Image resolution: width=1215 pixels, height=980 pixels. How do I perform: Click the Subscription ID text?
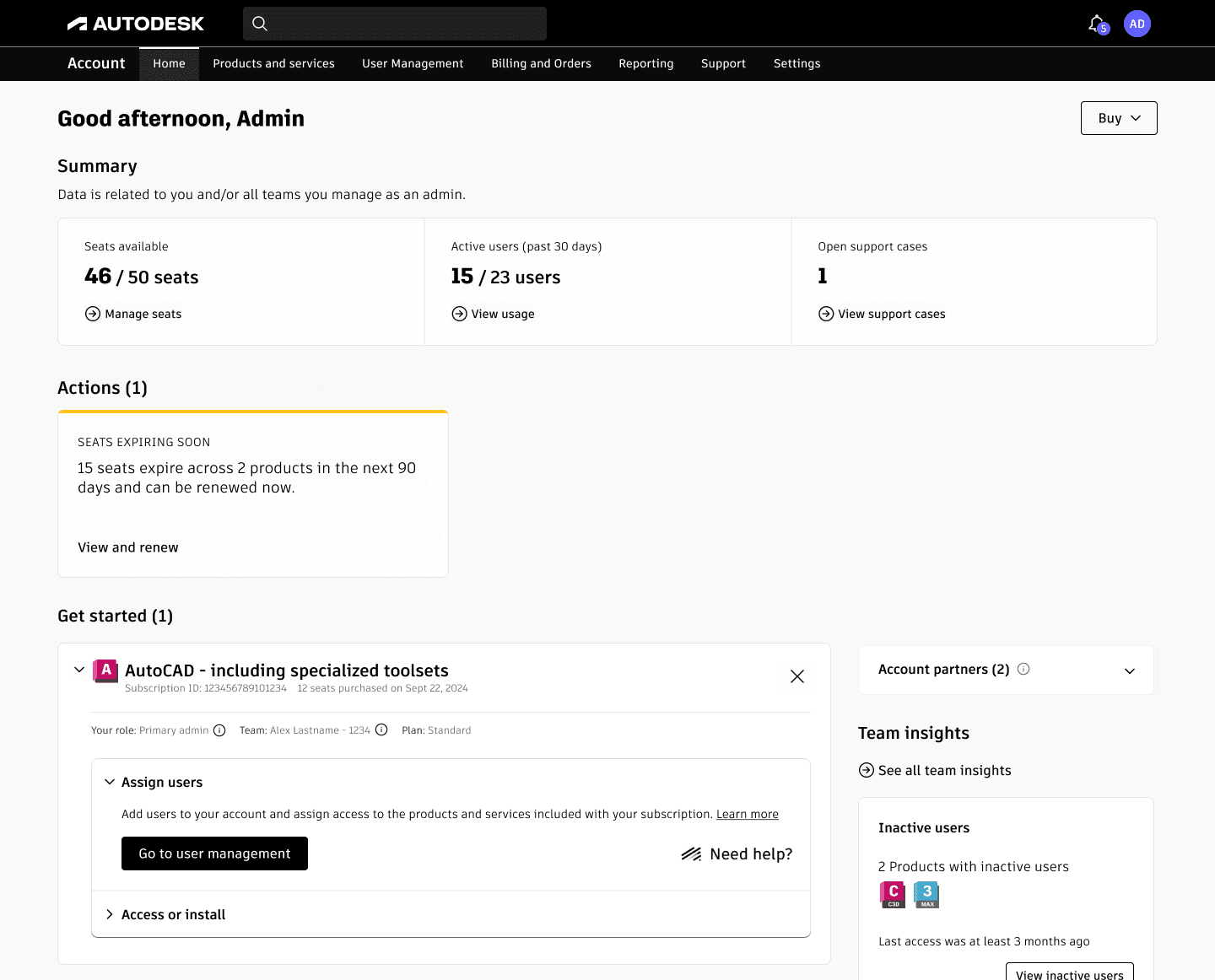point(206,688)
